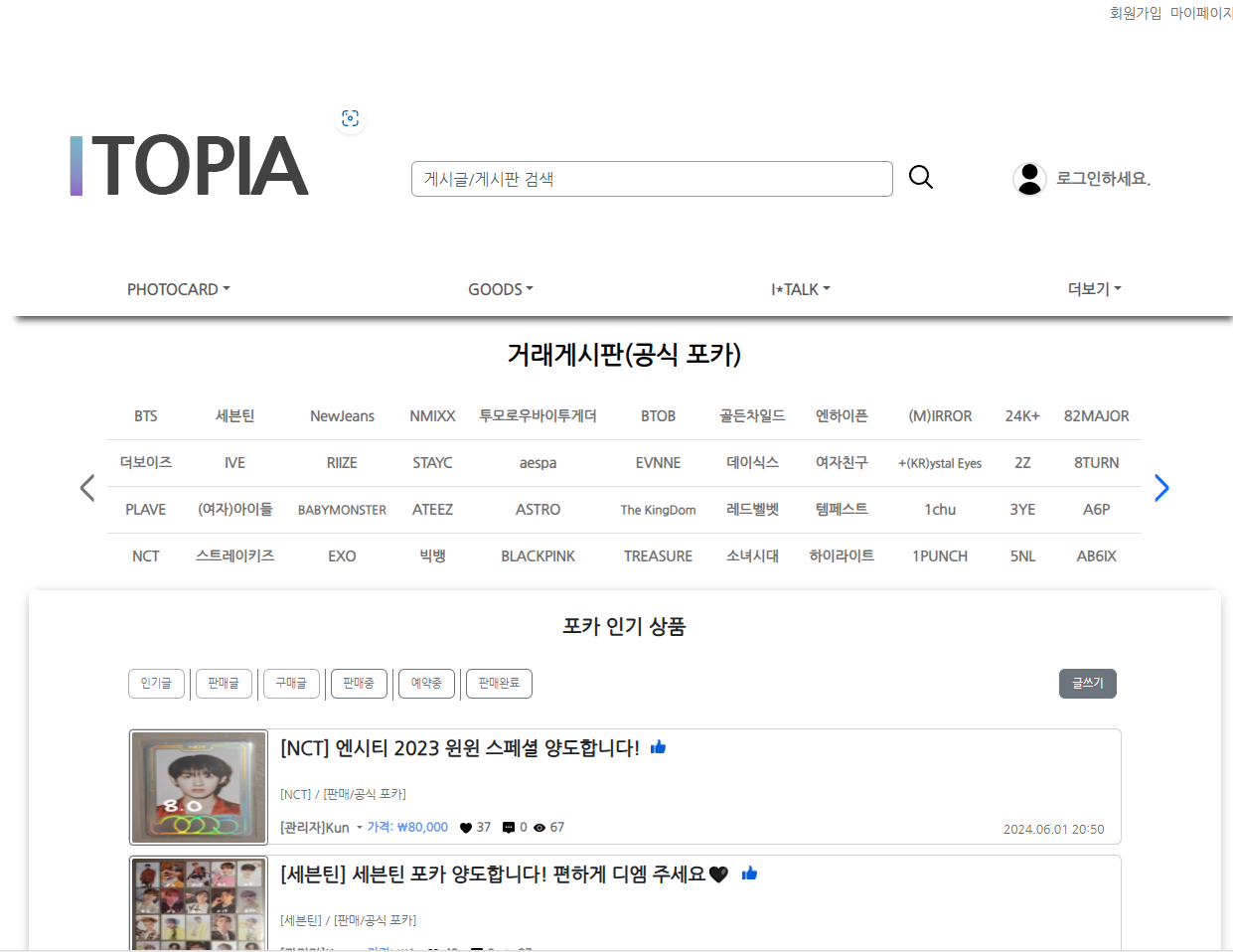Select 엔하이픈 in artist list
Viewport: 1233px width, 952px height.
[842, 416]
